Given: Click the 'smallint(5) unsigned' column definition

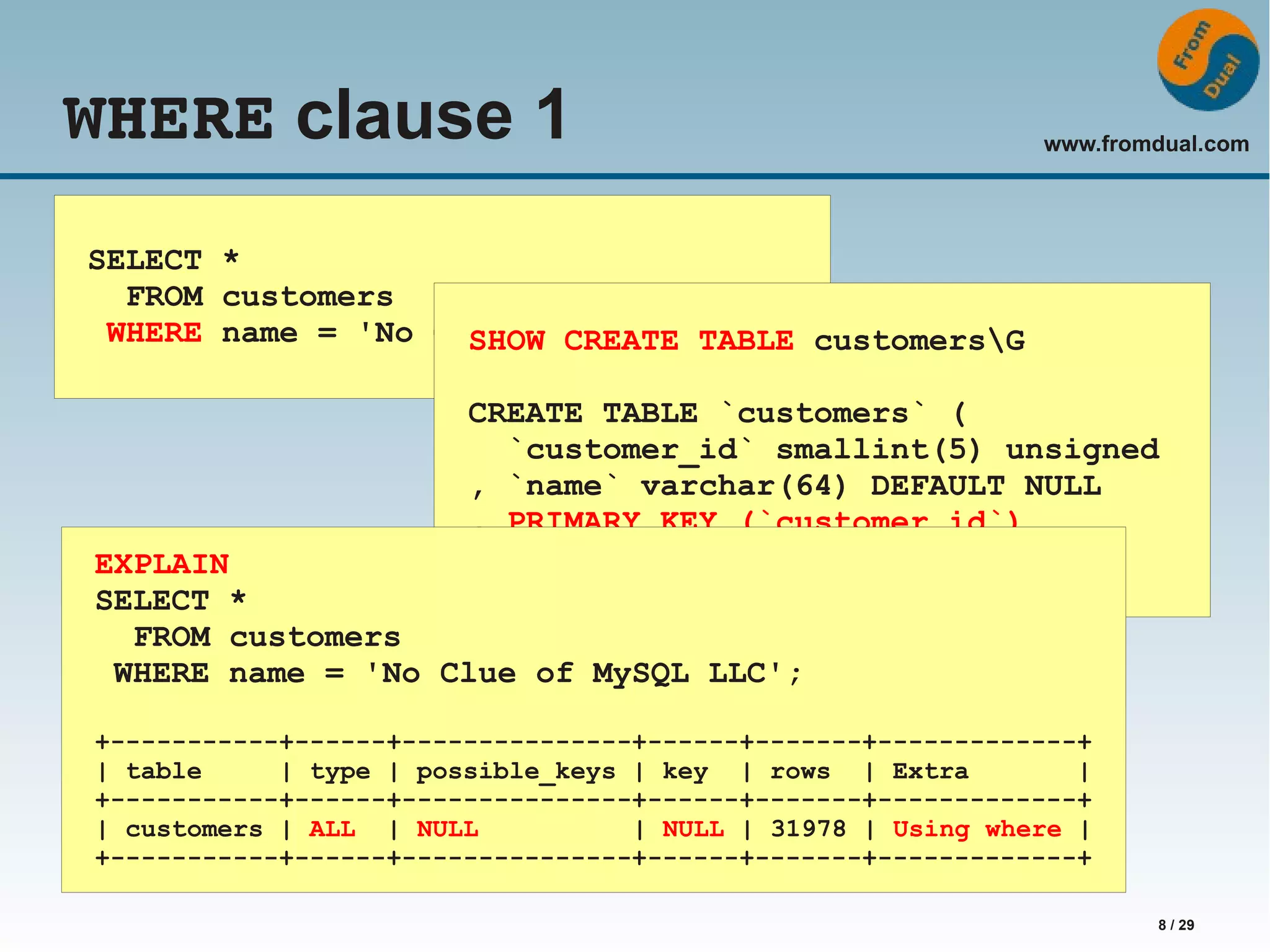Looking at the screenshot, I should (x=968, y=450).
